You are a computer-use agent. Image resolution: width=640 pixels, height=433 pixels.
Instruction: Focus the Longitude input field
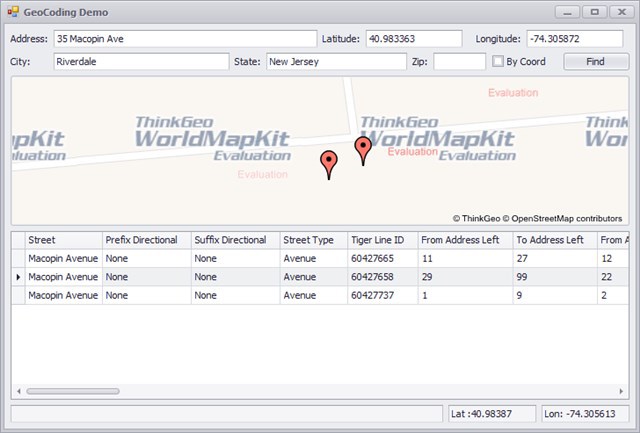pos(575,39)
